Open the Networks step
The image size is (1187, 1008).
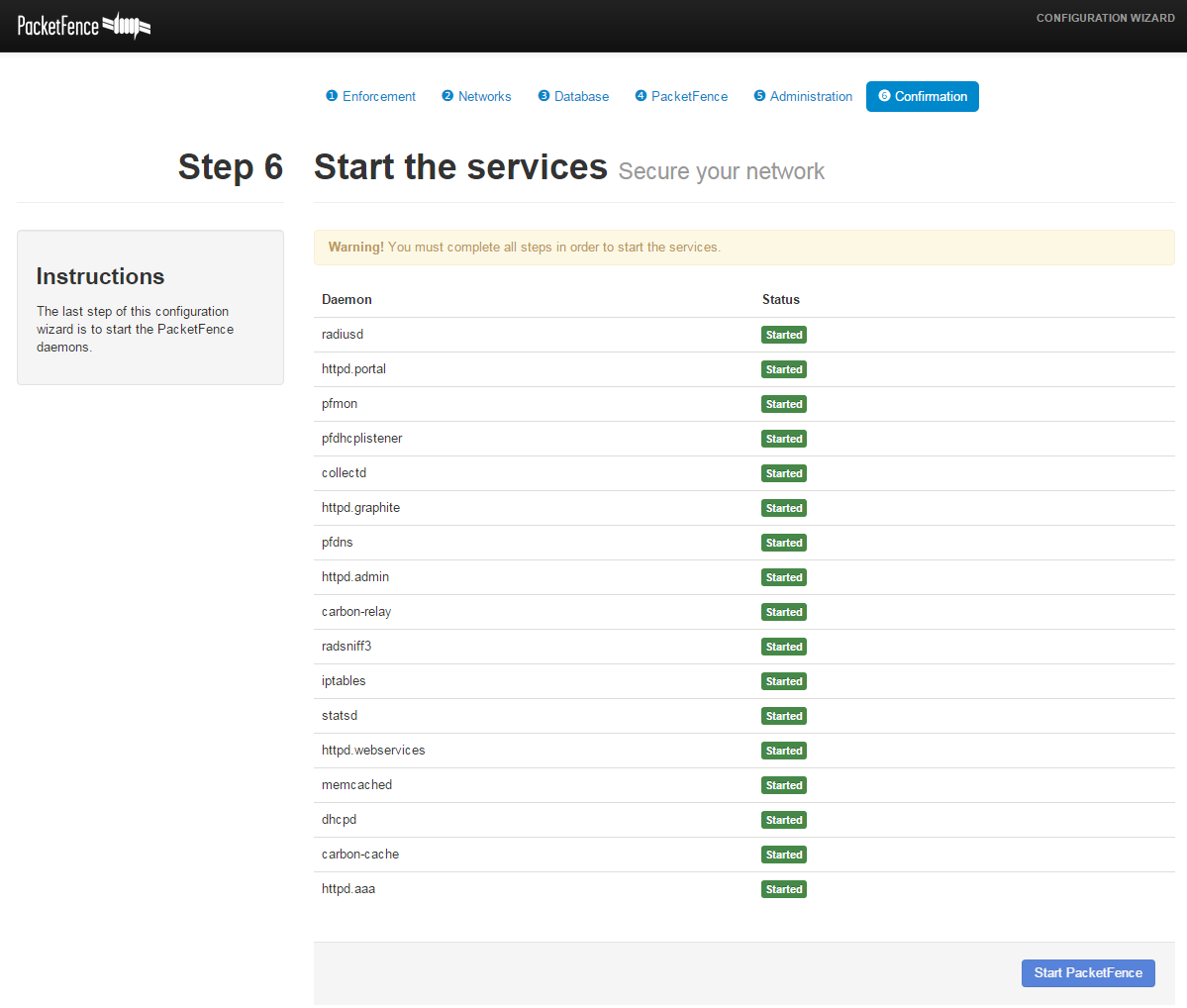484,96
